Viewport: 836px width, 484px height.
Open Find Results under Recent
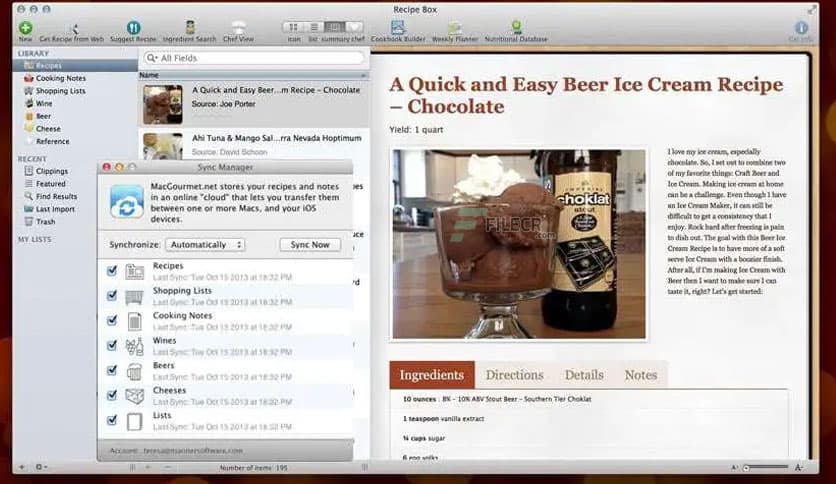pyautogui.click(x=56, y=196)
